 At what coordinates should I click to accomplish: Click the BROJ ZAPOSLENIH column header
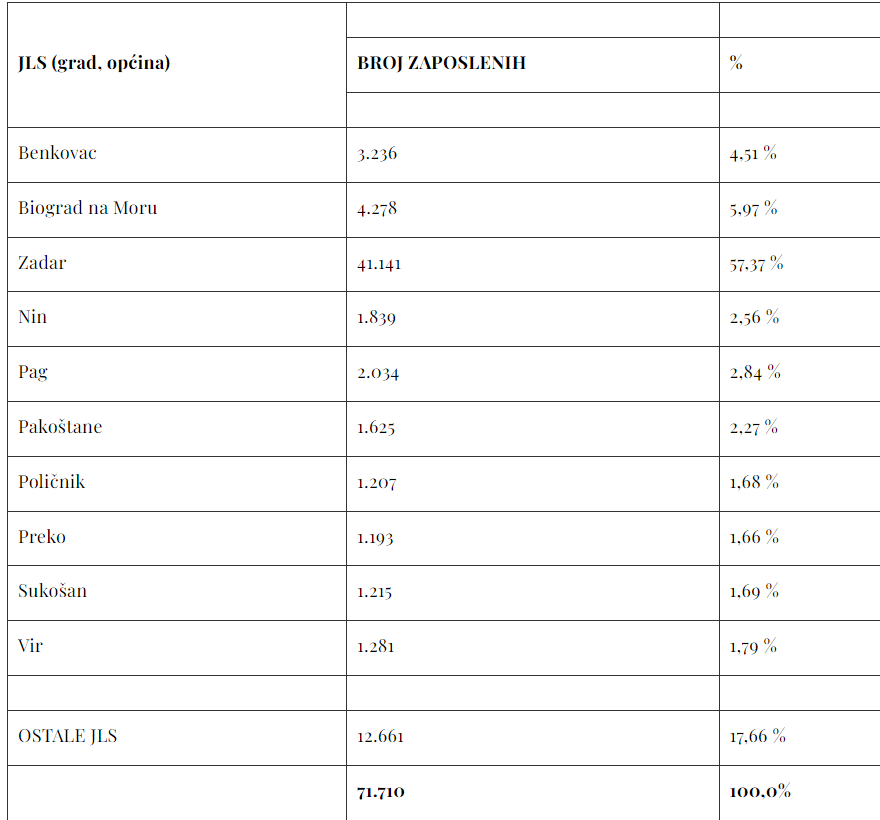coord(441,63)
